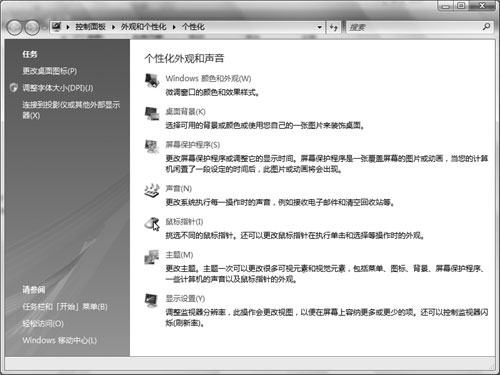Open the Mouse Pointers icon
The width and height of the screenshot is (500, 375).
point(152,224)
